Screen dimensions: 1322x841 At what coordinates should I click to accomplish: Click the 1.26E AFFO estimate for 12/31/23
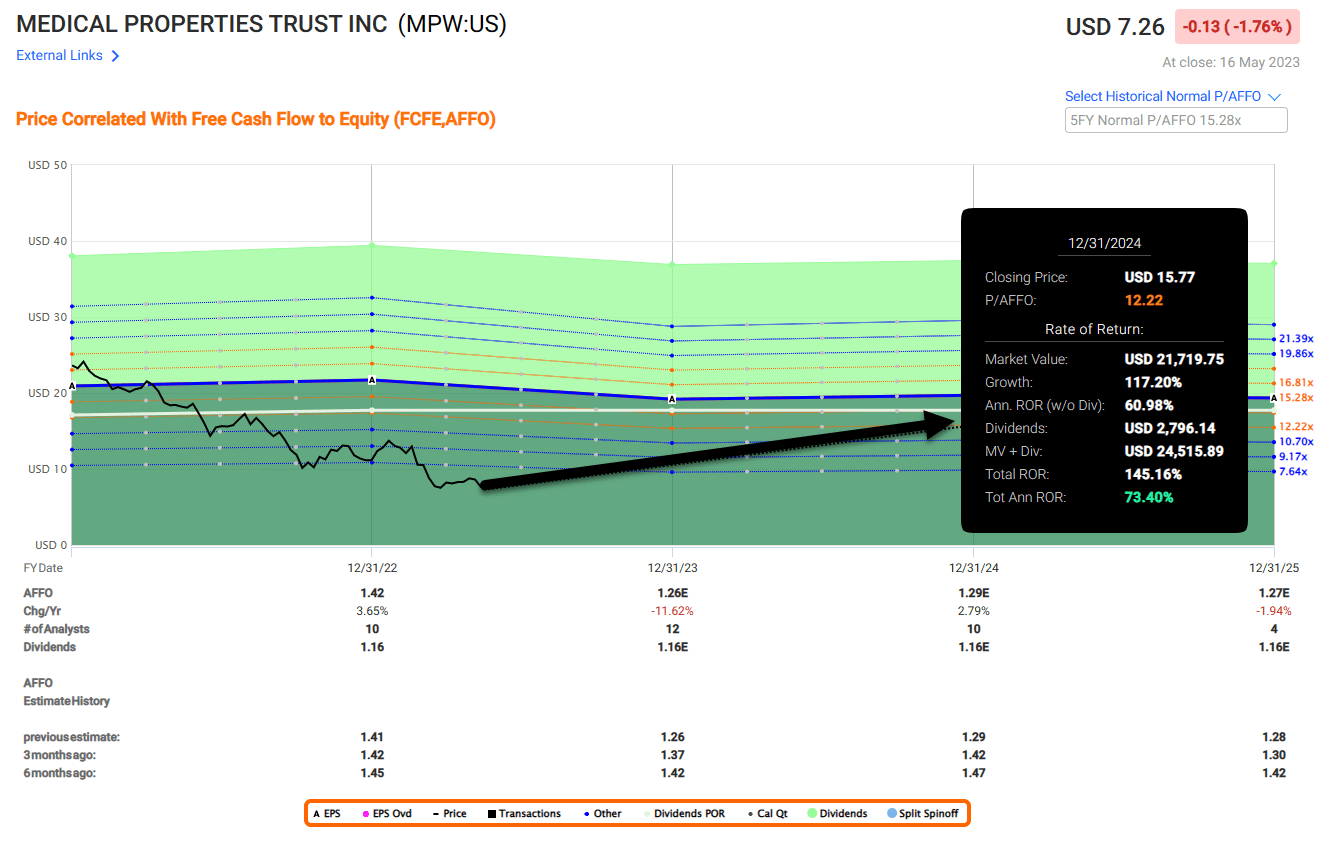click(x=673, y=593)
